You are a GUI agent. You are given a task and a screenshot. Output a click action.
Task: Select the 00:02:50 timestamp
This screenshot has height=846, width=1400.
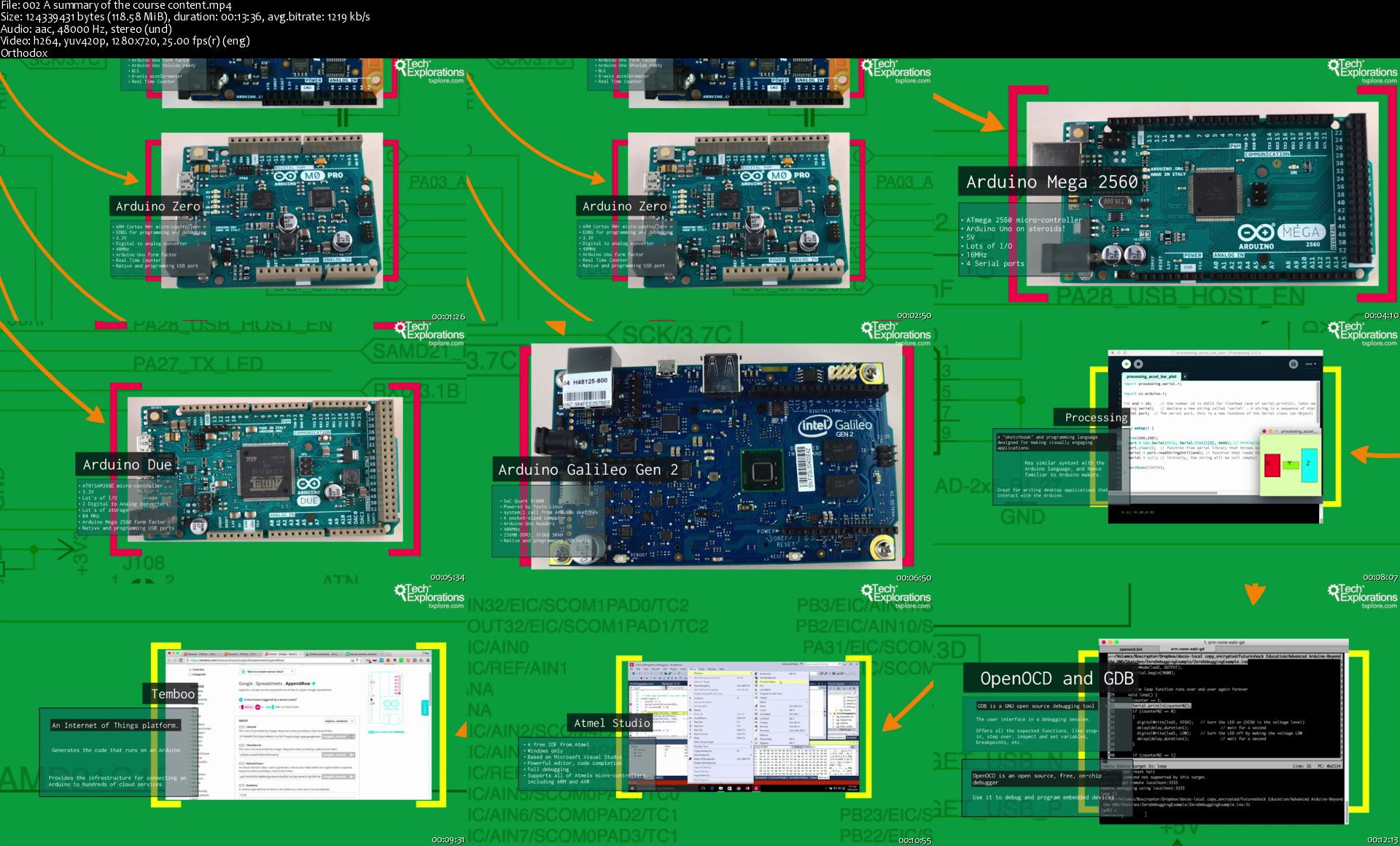click(914, 316)
